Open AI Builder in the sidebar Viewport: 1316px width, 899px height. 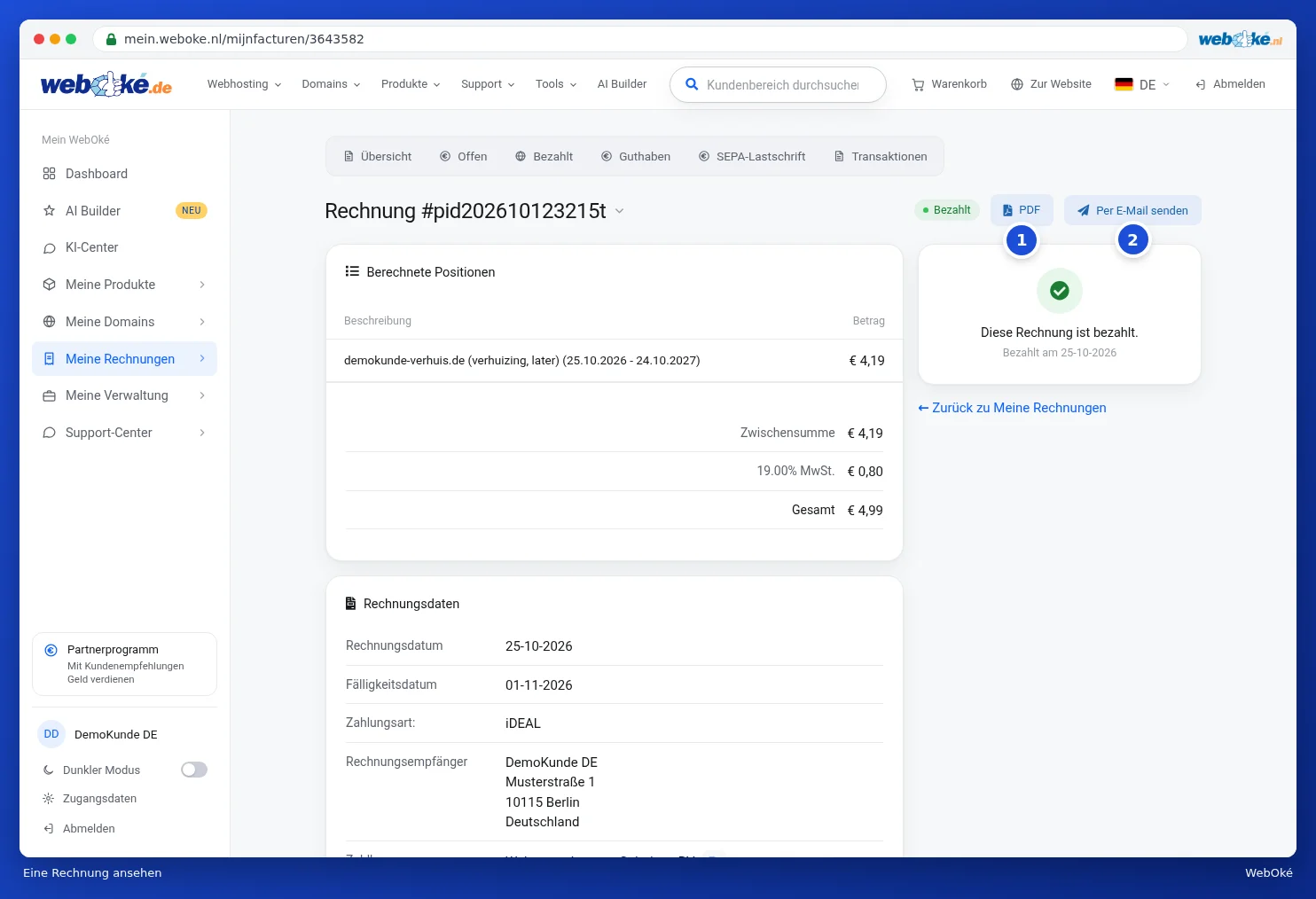(x=124, y=211)
